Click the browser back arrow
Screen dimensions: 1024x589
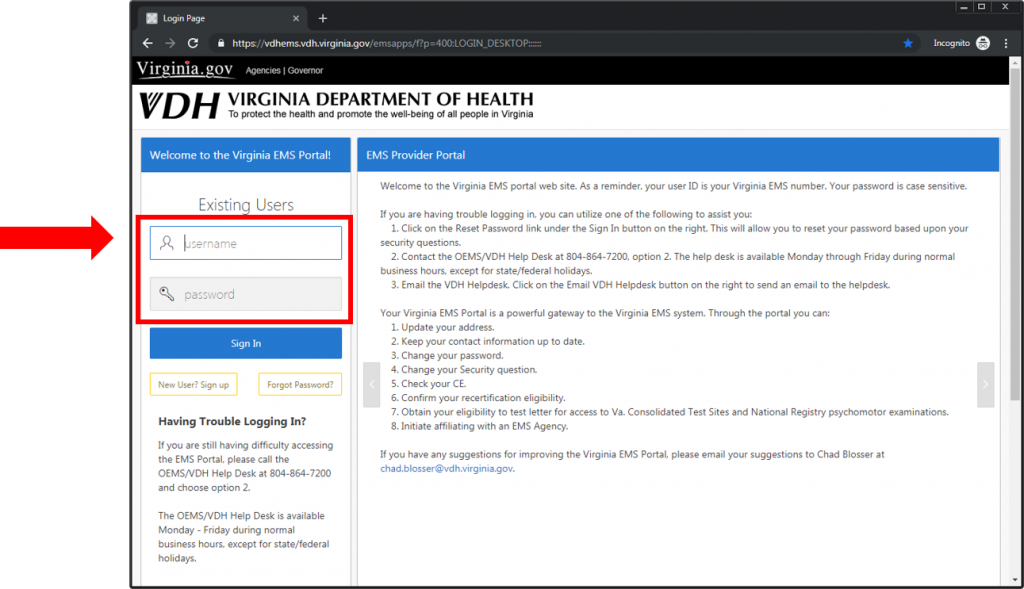click(x=147, y=43)
